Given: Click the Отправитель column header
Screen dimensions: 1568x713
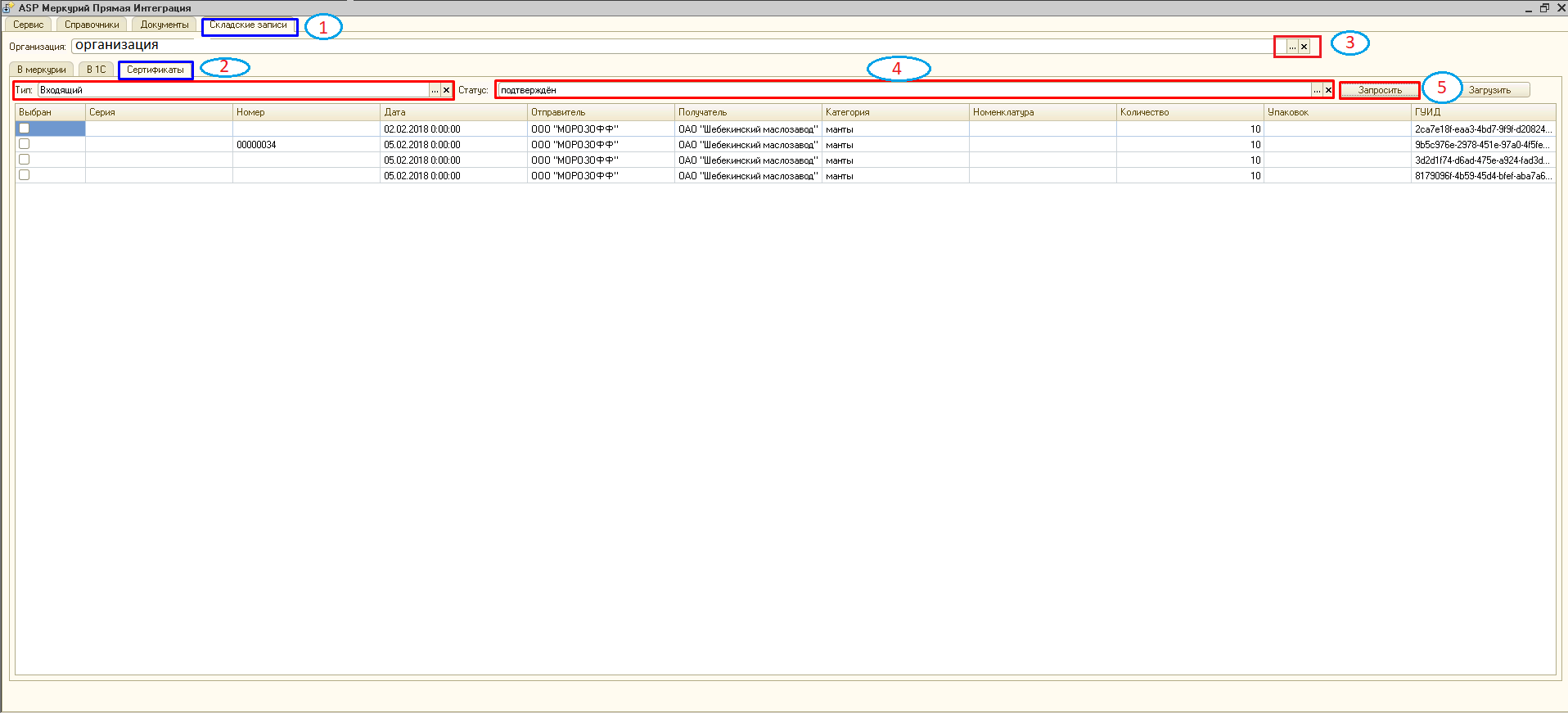Looking at the screenshot, I should click(x=602, y=112).
